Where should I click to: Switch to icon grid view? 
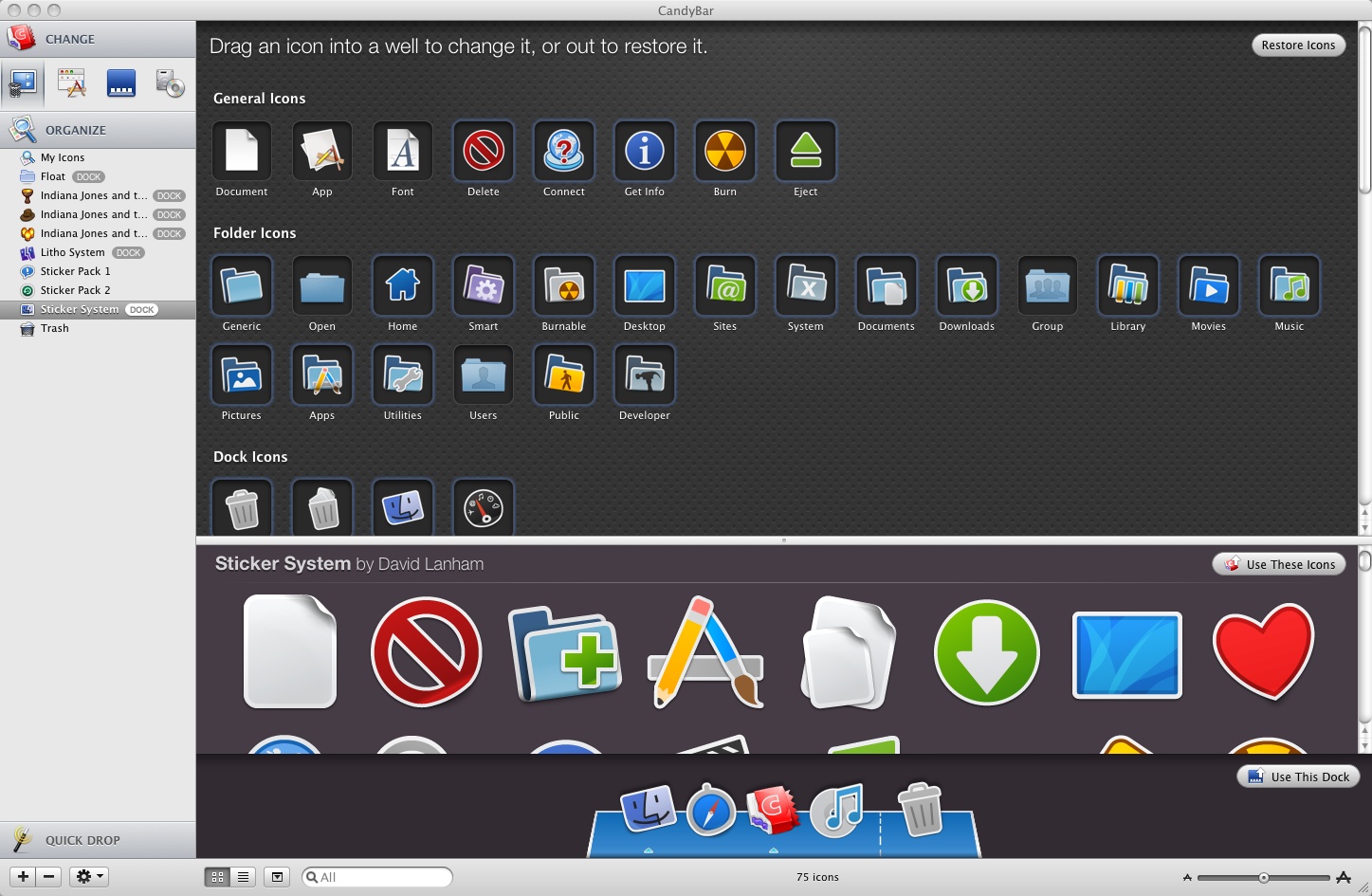[x=217, y=877]
